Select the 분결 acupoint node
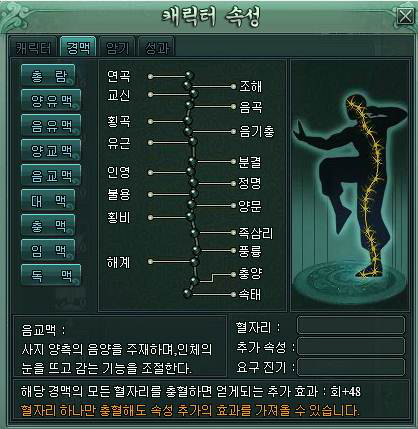Image resolution: width=418 pixels, height=429 pixels. tap(233, 162)
